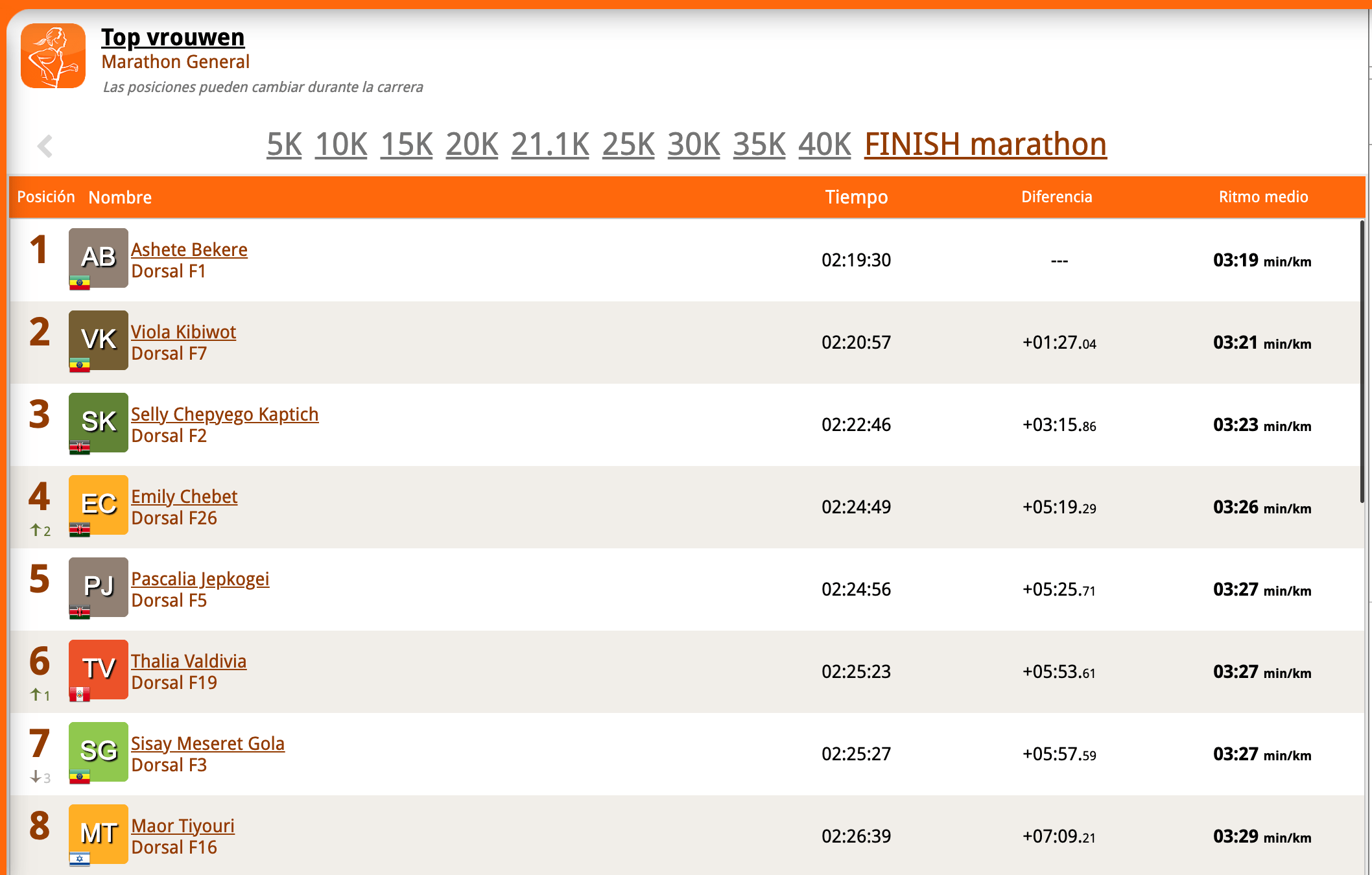
Task: Open the 40K split results
Action: tap(824, 145)
